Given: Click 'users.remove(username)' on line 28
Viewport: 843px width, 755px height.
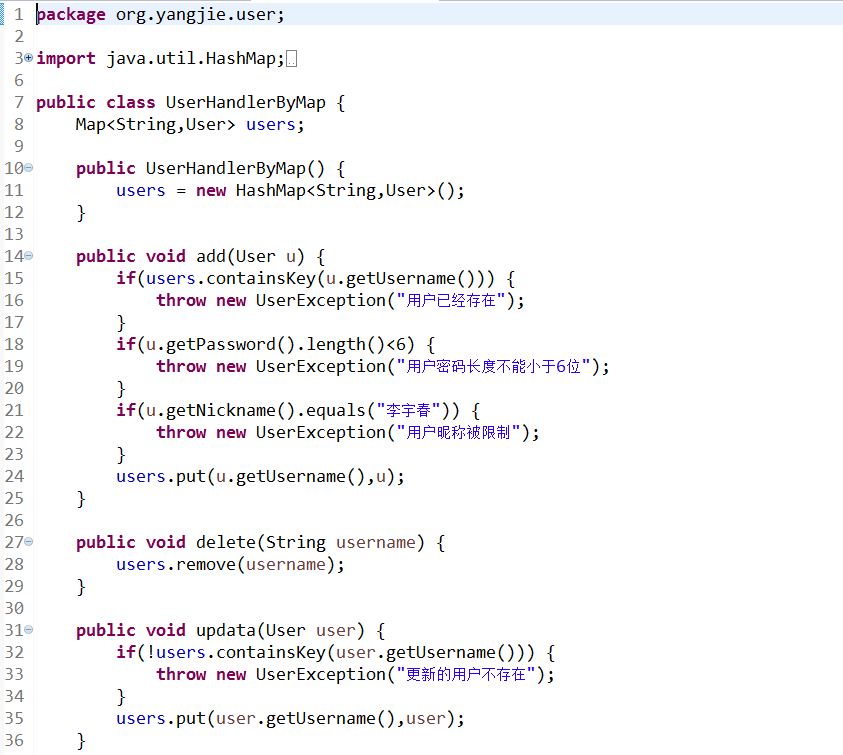Looking at the screenshot, I should [x=226, y=565].
